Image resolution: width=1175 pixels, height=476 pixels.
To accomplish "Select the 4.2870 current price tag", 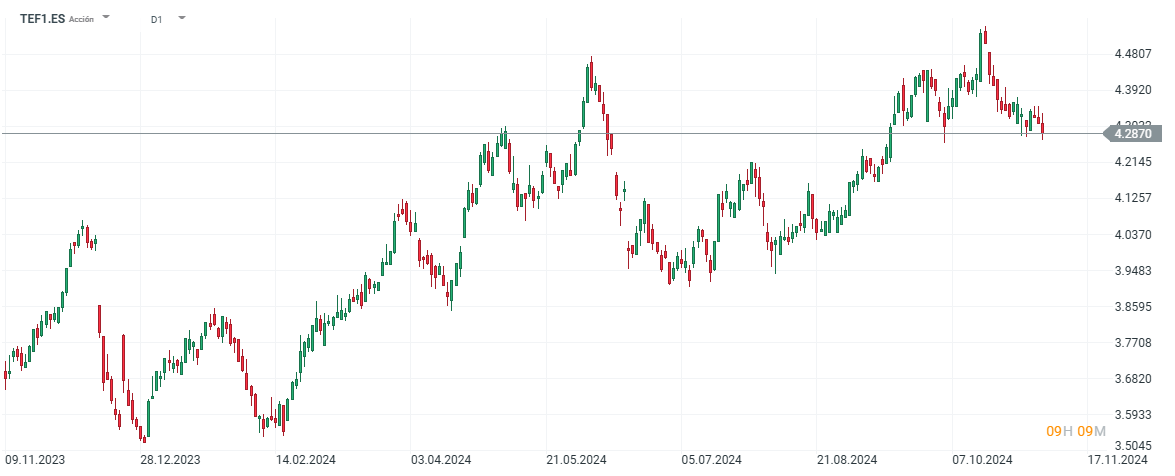I will 1132,133.
